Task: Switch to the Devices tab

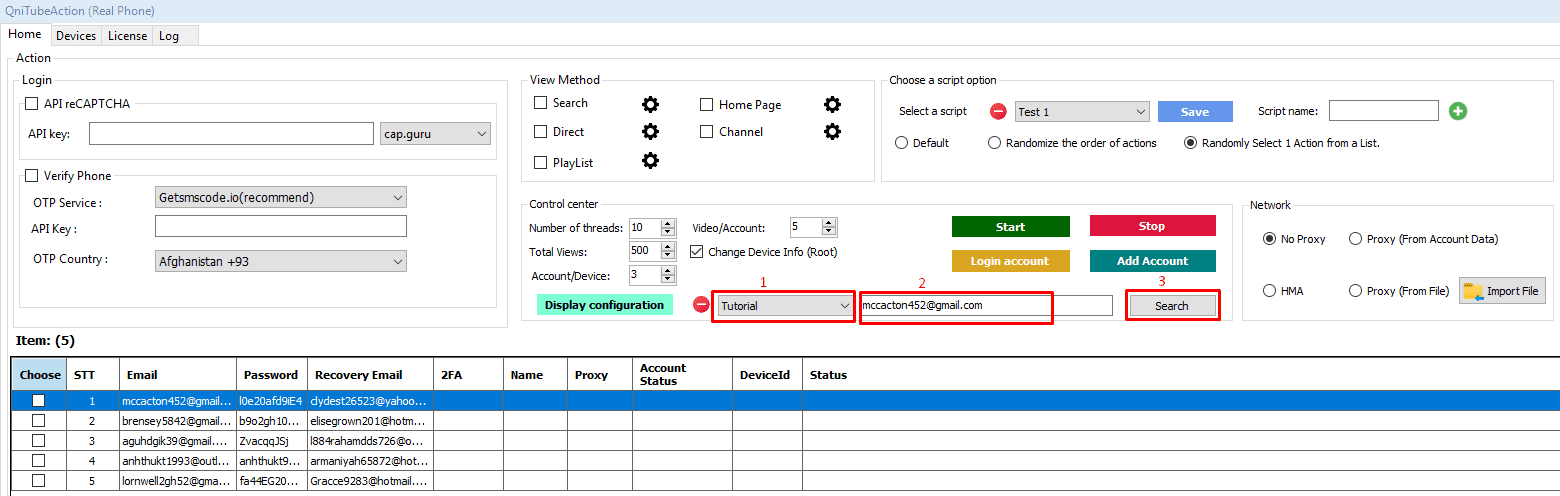Action: coord(76,36)
